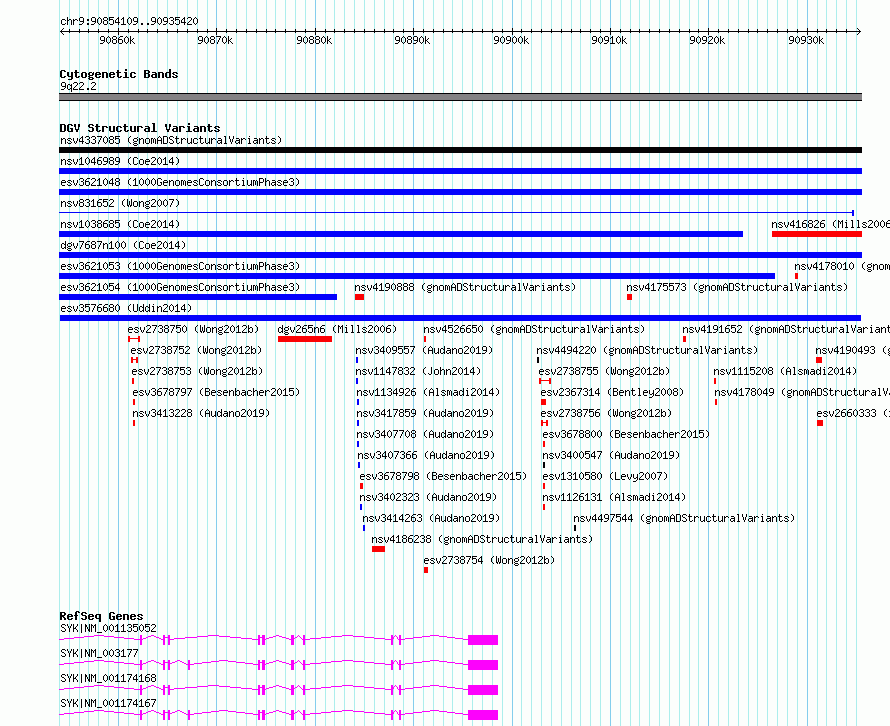Click the RefSeq Genes track title
The width and height of the screenshot is (890, 726).
[101, 616]
